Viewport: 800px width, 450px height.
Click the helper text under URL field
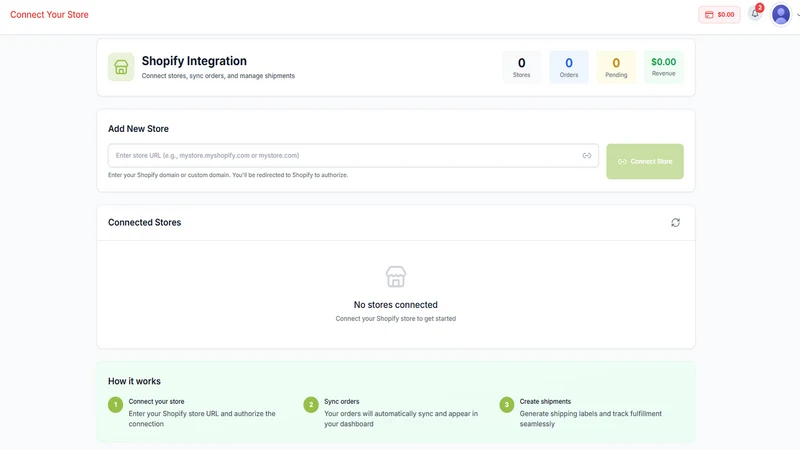[x=228, y=175]
